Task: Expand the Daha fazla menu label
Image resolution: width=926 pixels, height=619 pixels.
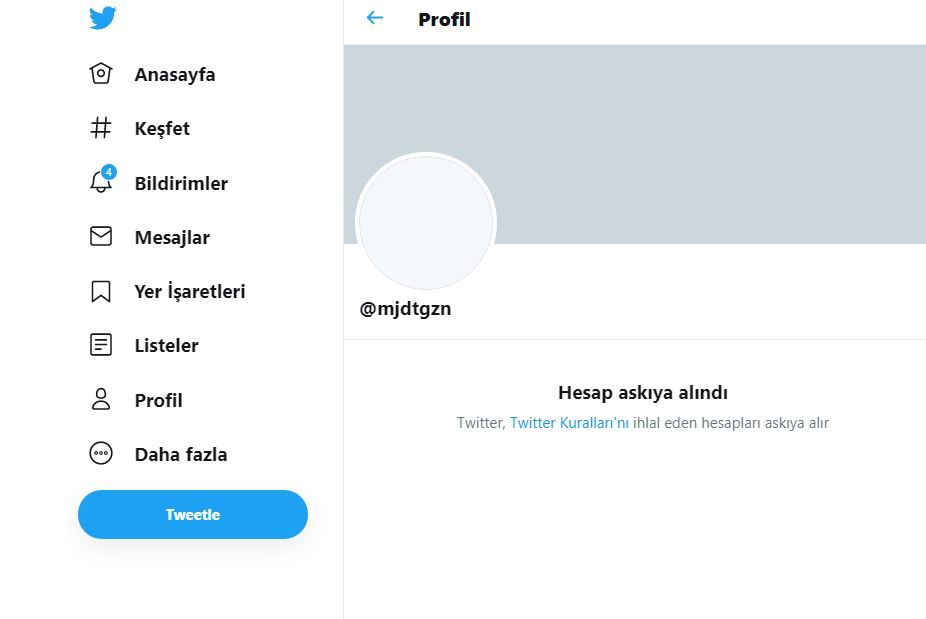Action: pos(181,454)
